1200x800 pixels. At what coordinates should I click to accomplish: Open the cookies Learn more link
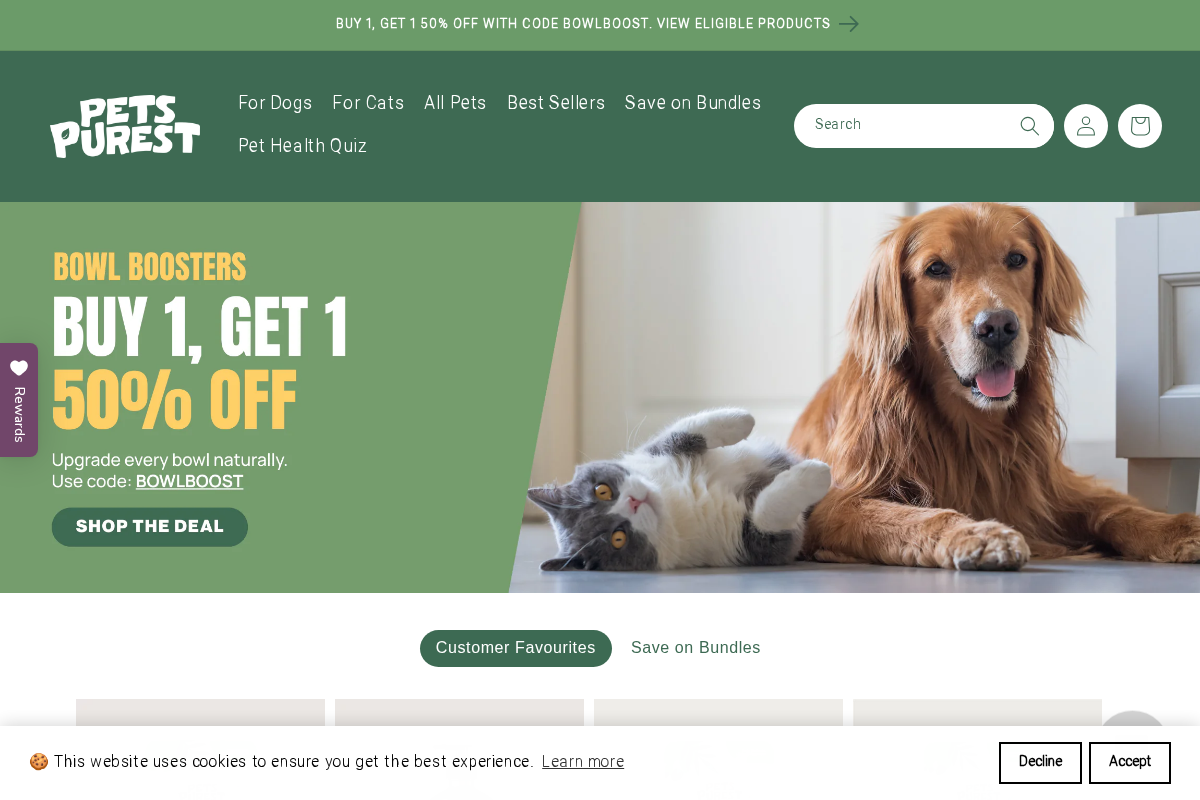coord(583,762)
